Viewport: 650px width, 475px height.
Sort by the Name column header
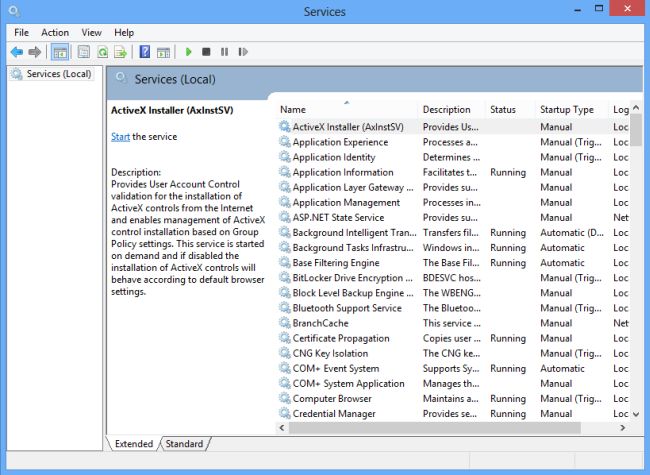point(347,109)
